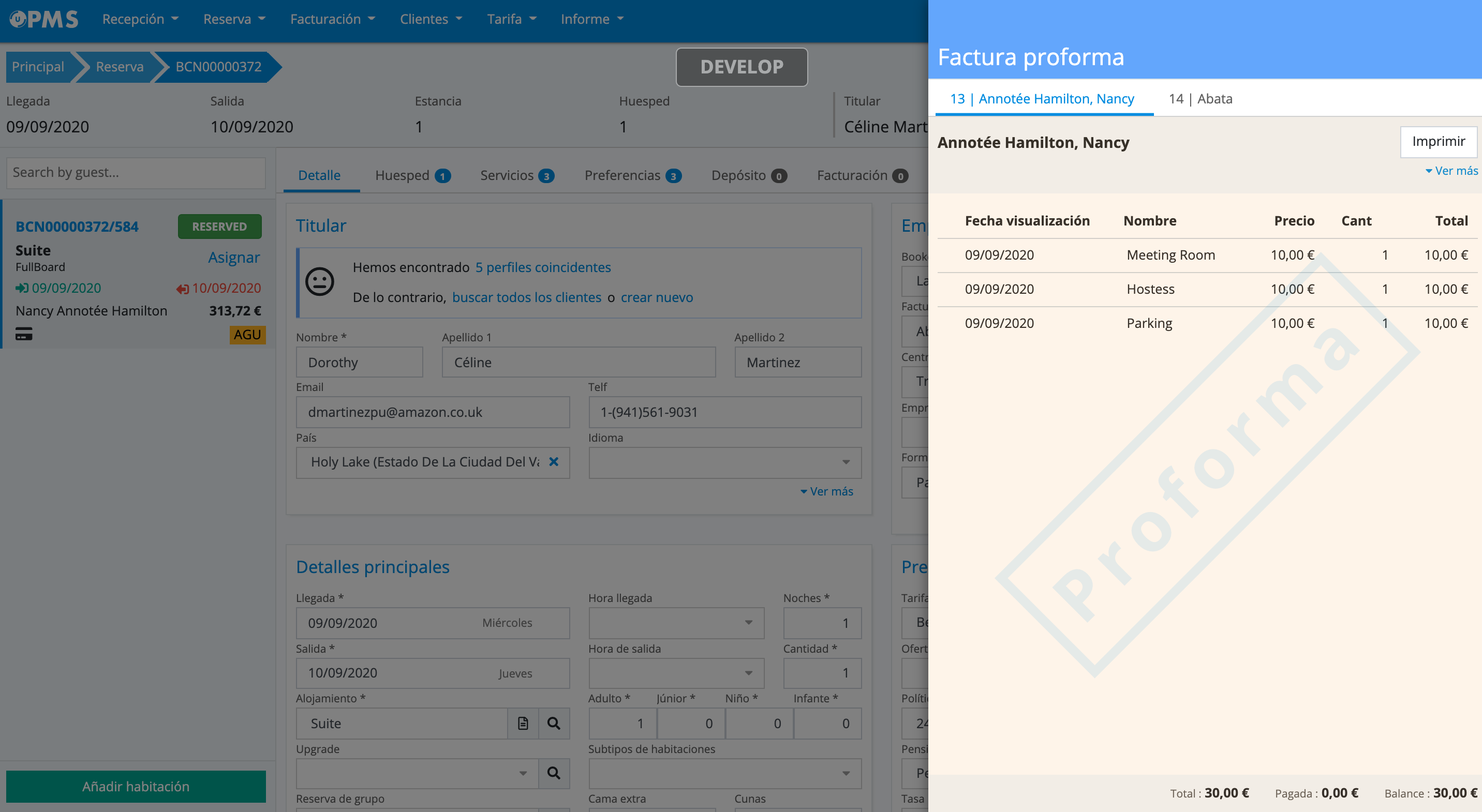Click the Añadir habitación button
Image resolution: width=1482 pixels, height=812 pixels.
[x=136, y=786]
